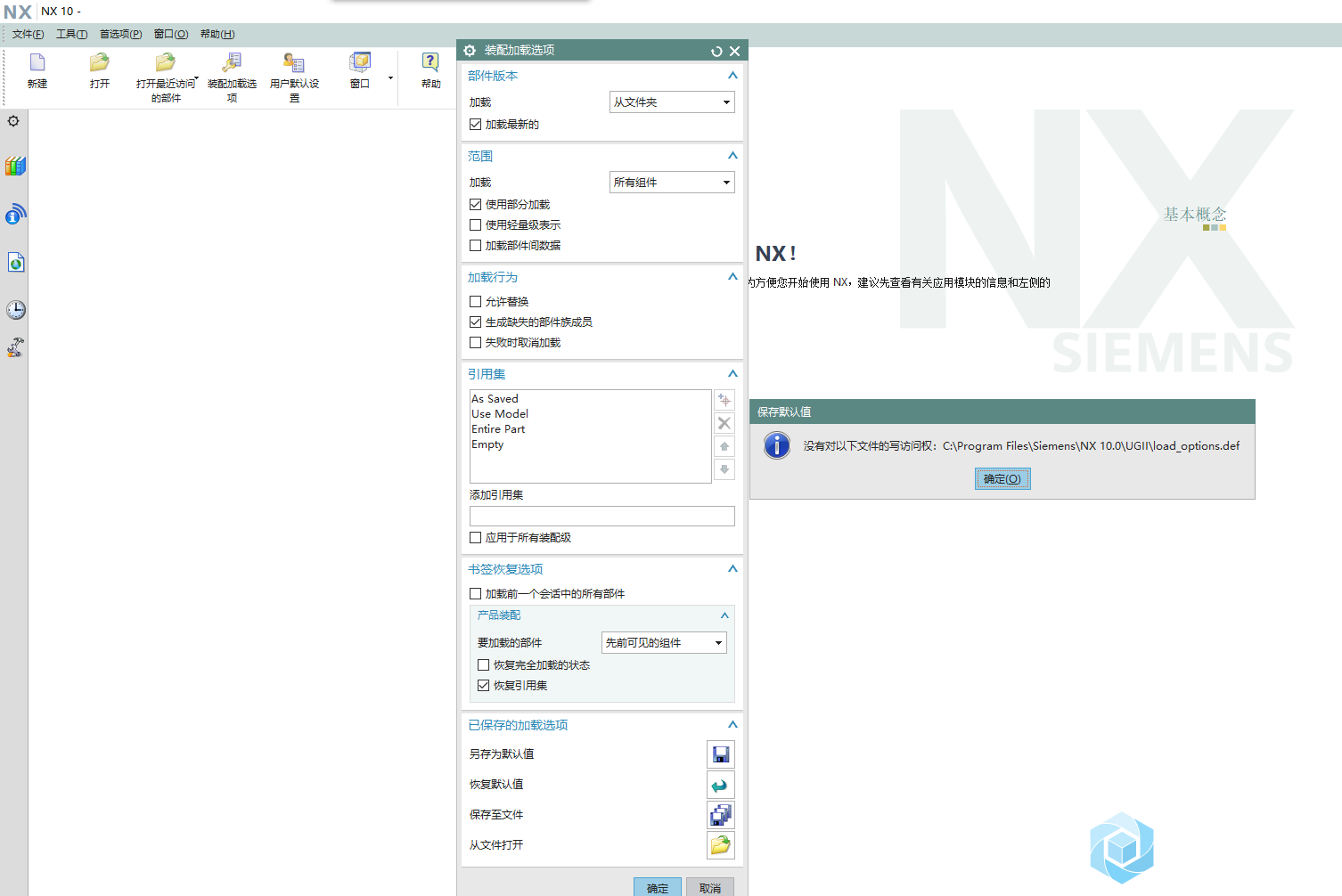Collapse the 书签恢复选项 section
This screenshot has width=1342, height=896.
(732, 569)
